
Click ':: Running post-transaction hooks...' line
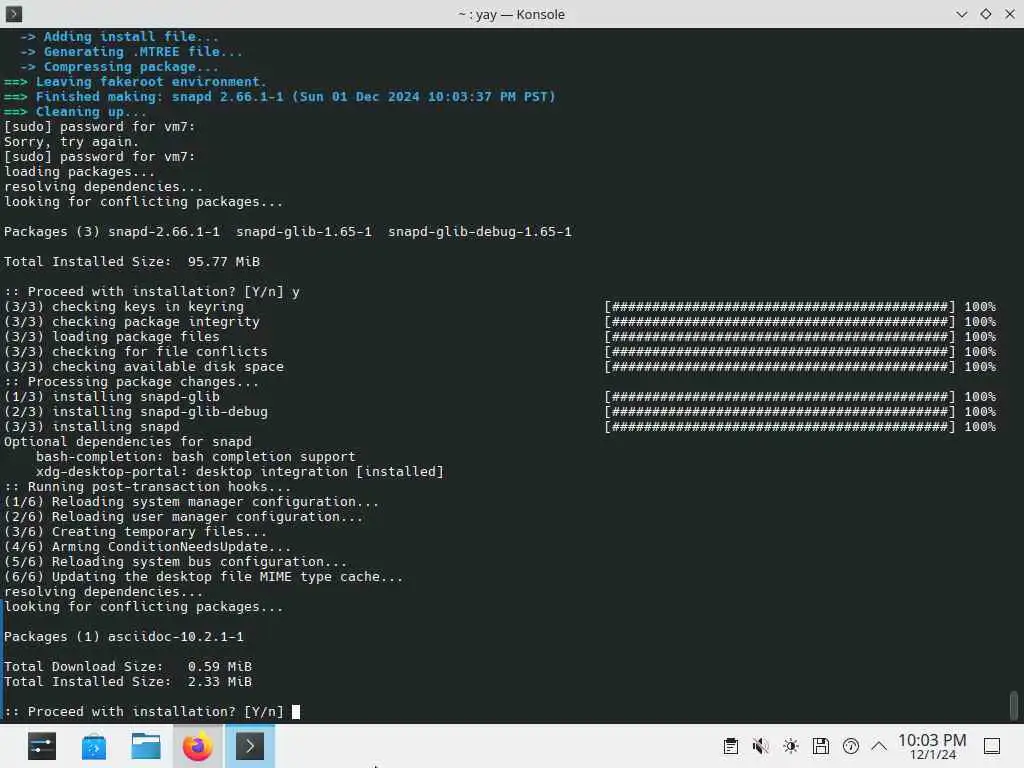pyautogui.click(x=148, y=487)
